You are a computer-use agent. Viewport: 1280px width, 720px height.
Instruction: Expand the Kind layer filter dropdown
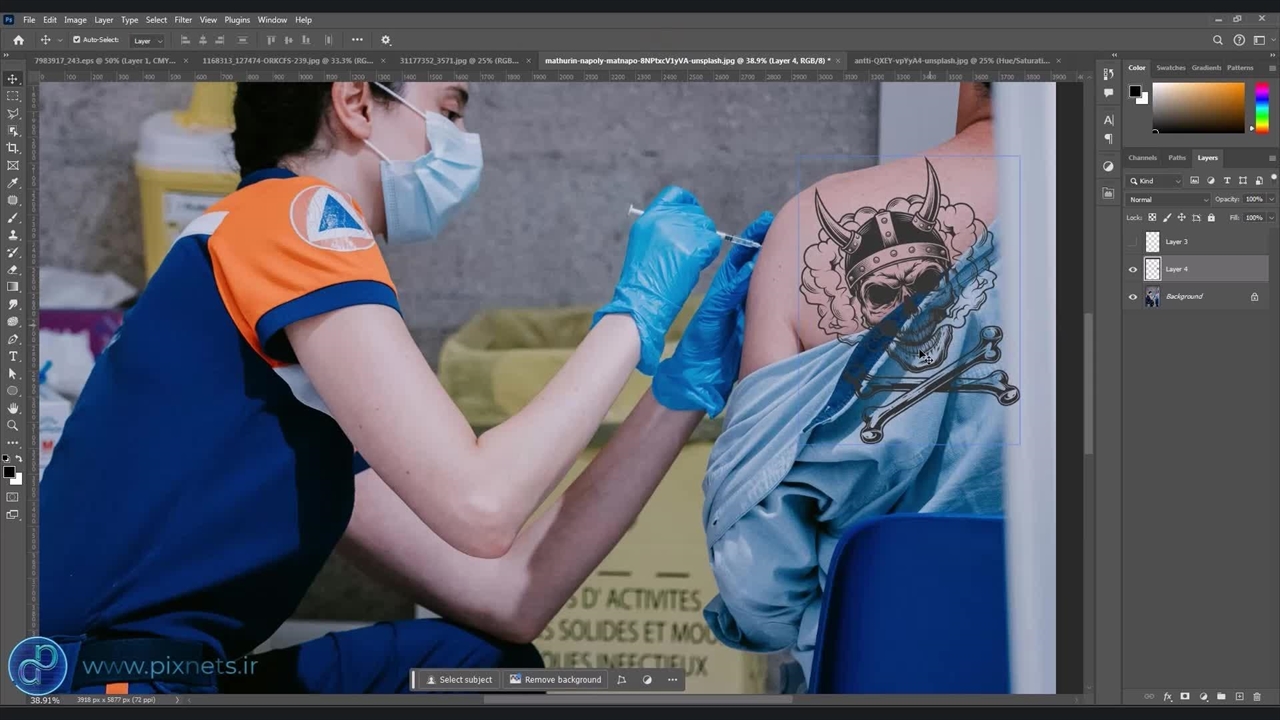[1155, 181]
